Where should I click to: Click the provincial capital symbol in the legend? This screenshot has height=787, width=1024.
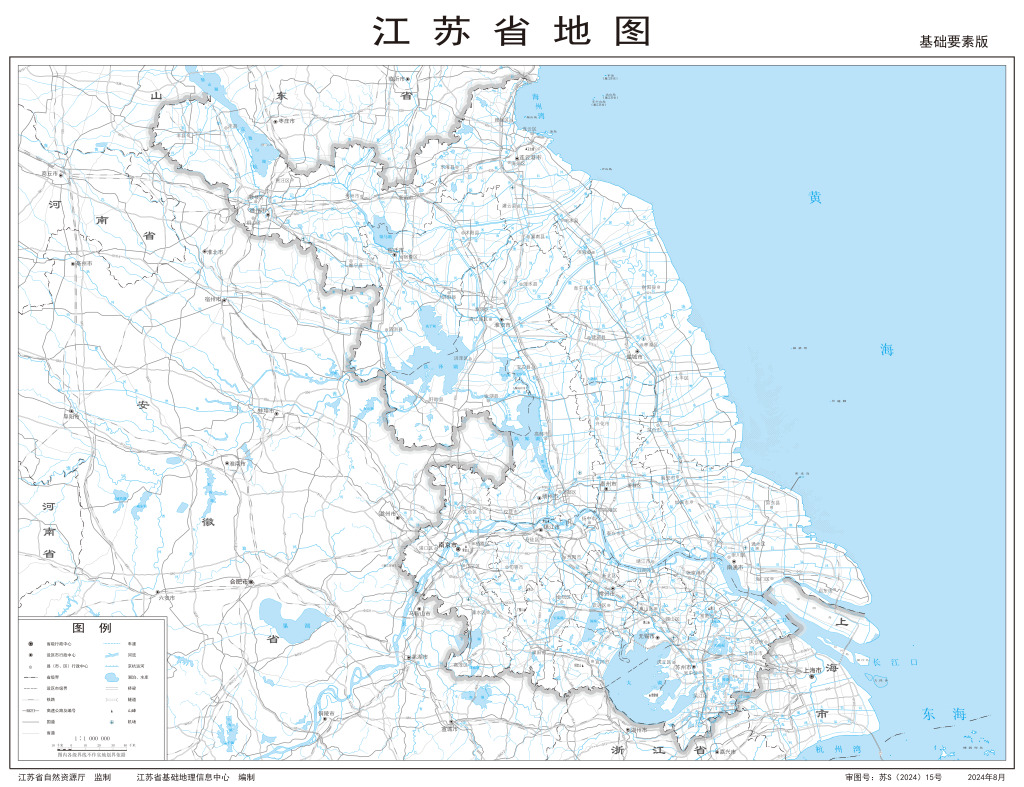click(x=31, y=645)
